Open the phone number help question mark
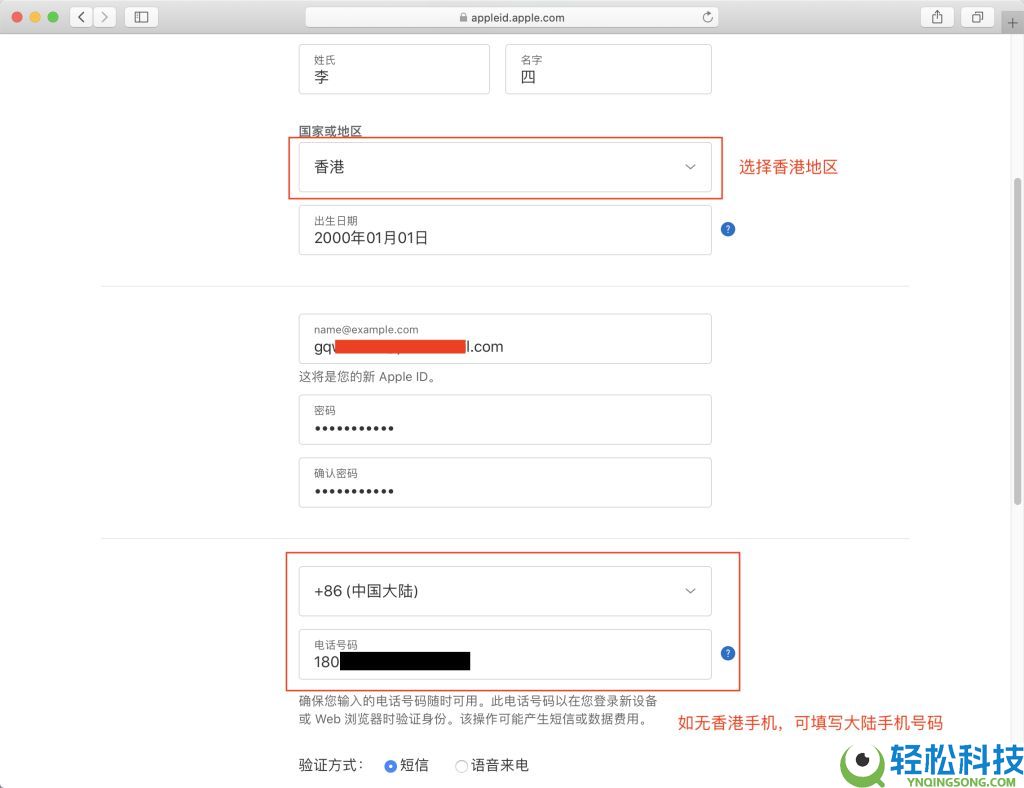The height and width of the screenshot is (788, 1024). [728, 654]
